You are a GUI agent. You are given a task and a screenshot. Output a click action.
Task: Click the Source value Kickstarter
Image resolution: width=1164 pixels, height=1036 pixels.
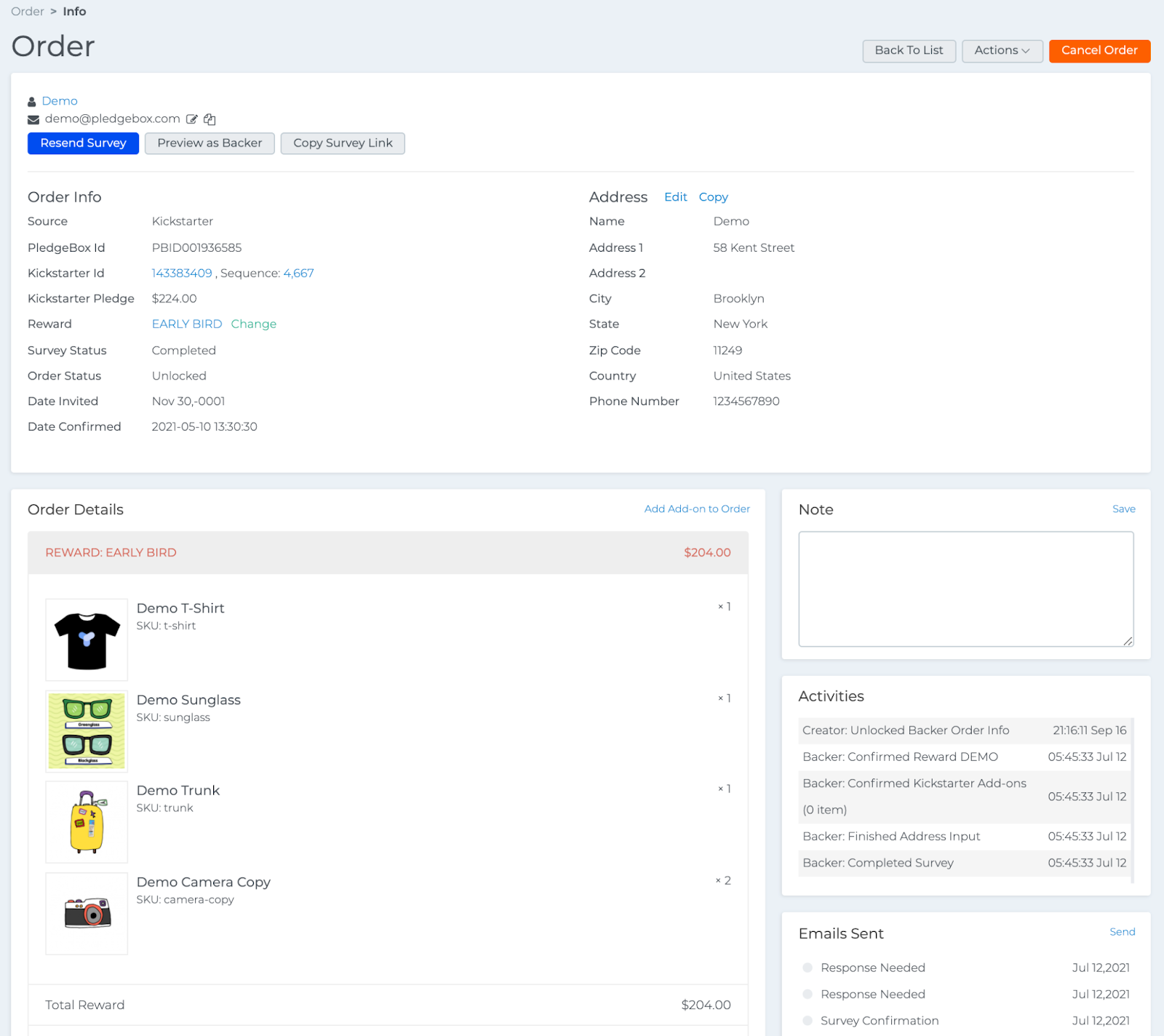click(x=183, y=222)
